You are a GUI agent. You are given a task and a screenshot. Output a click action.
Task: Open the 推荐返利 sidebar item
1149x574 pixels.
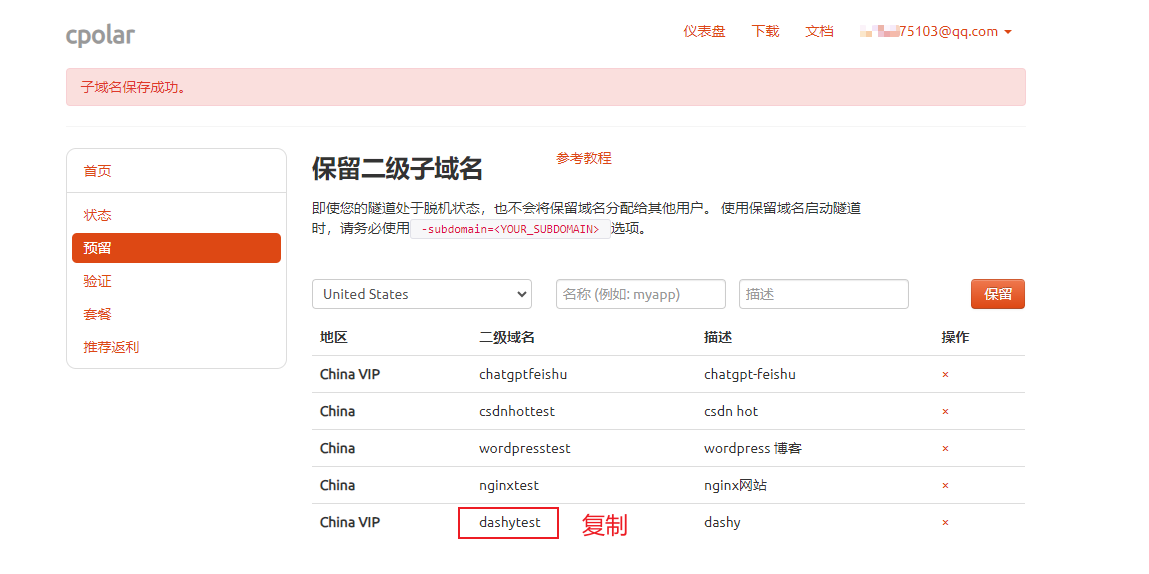pos(111,347)
